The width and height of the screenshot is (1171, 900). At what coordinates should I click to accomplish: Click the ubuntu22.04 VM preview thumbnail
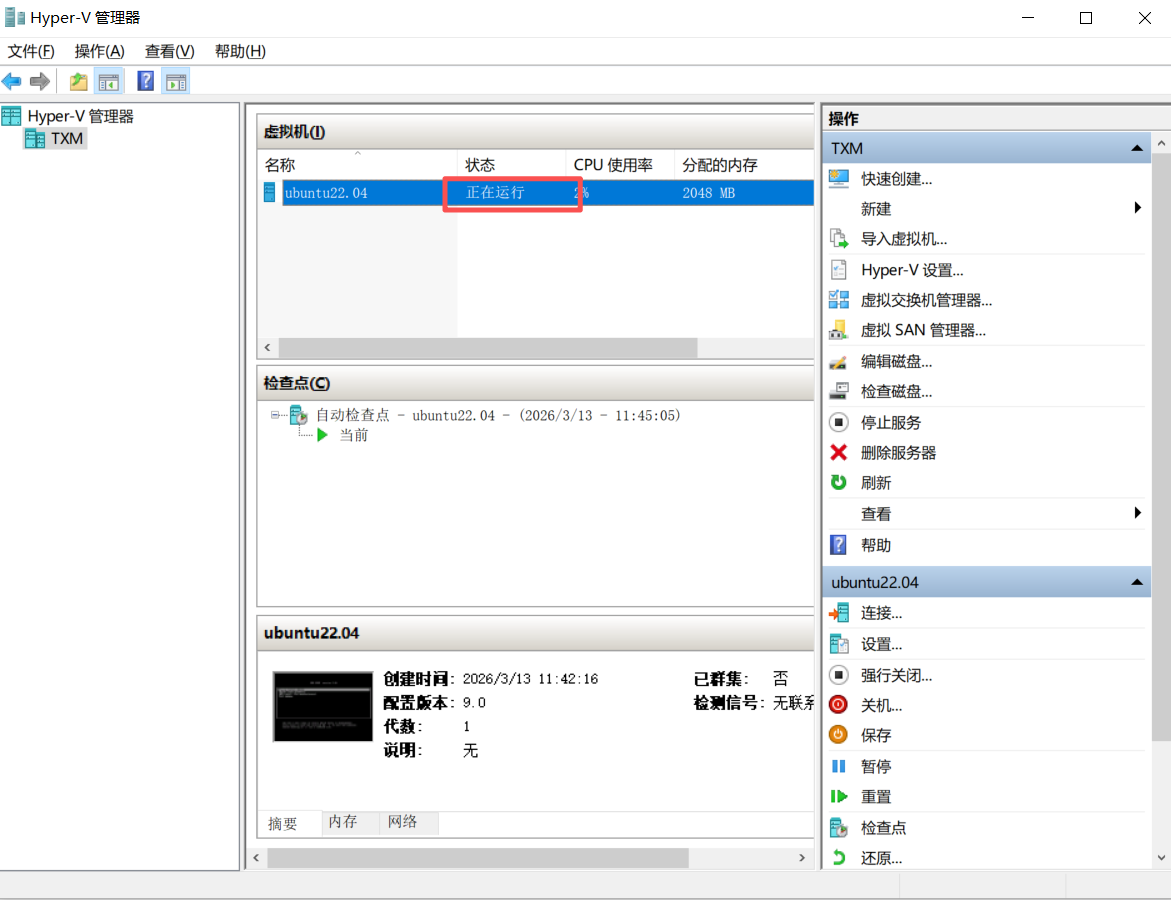[x=323, y=707]
